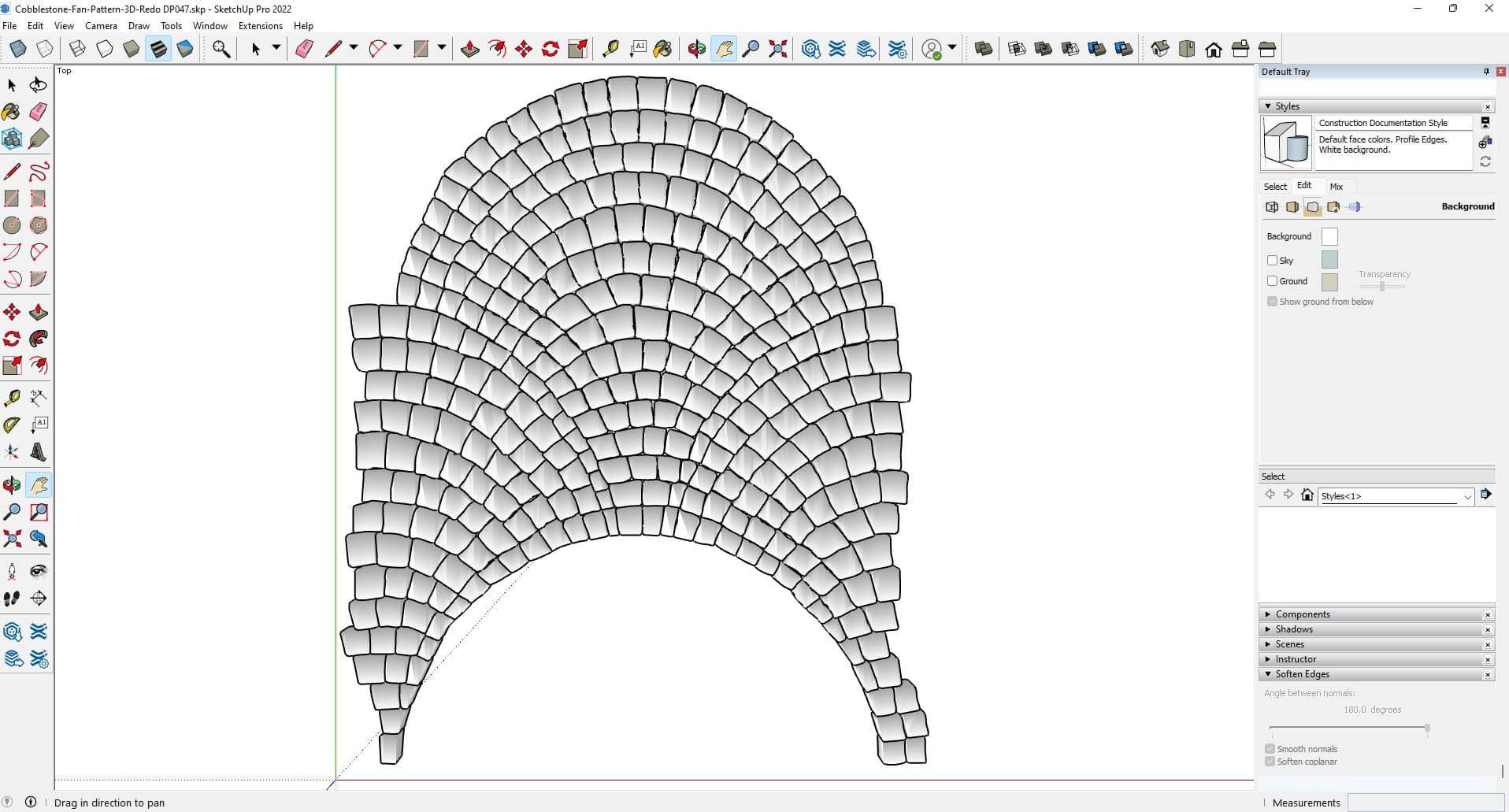Open the Styles<1> collection dropdown
1509x812 pixels.
pos(1467,496)
